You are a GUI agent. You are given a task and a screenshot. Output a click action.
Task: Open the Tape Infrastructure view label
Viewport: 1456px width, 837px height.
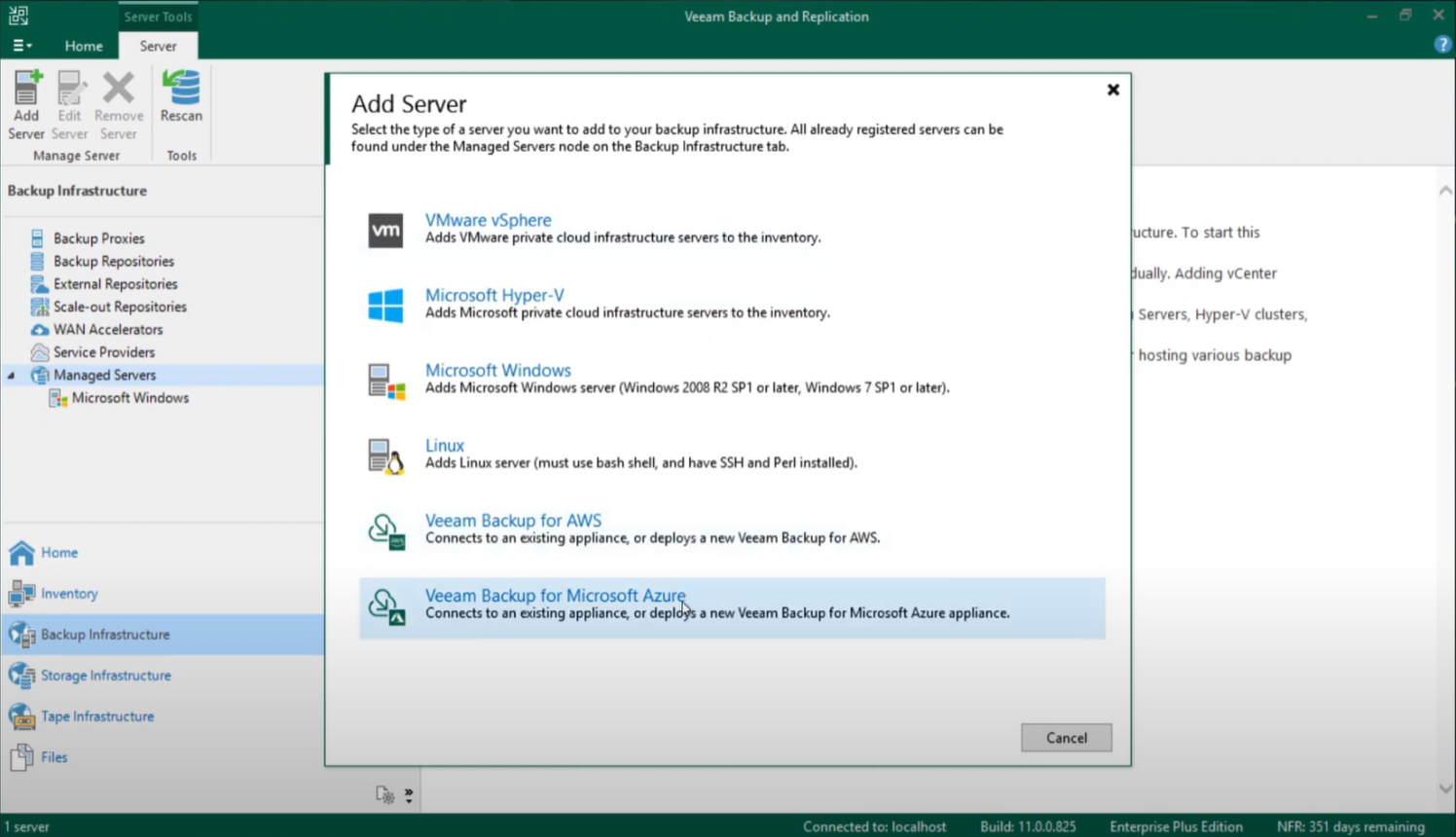tap(97, 716)
